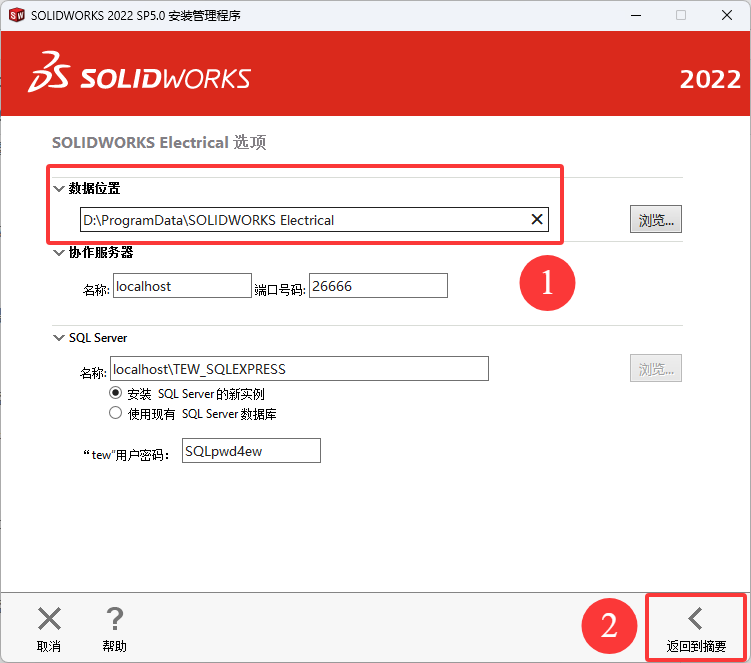Collapse the SQL Server section chevron

(x=58, y=338)
